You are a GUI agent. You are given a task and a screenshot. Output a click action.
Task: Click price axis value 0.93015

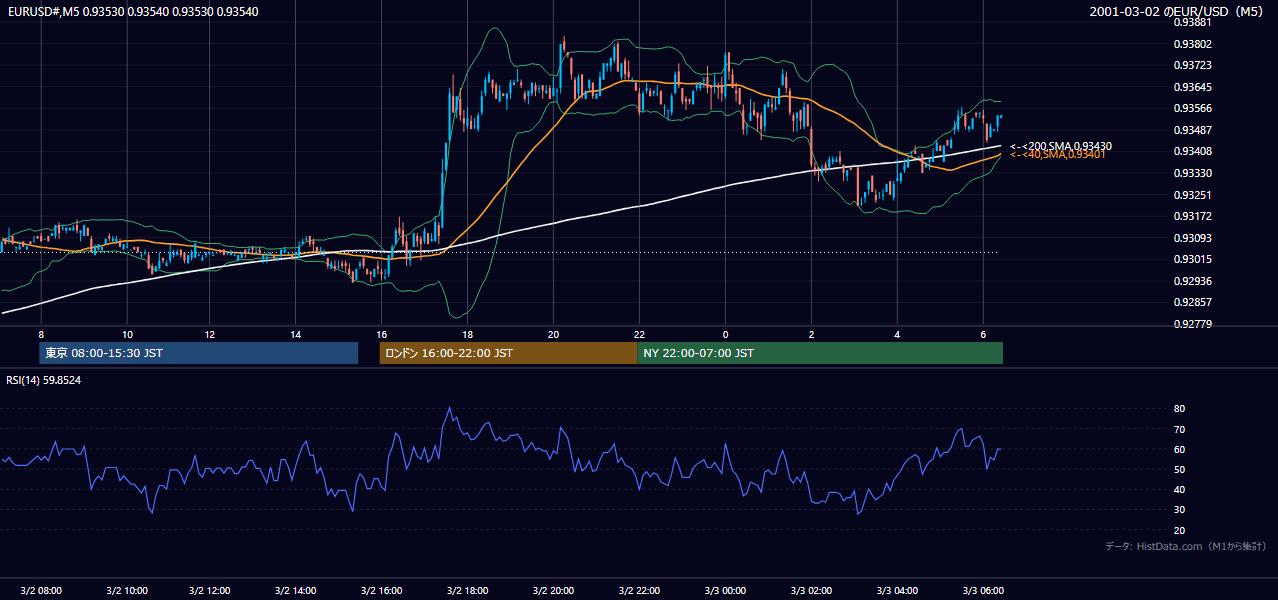coord(1193,259)
